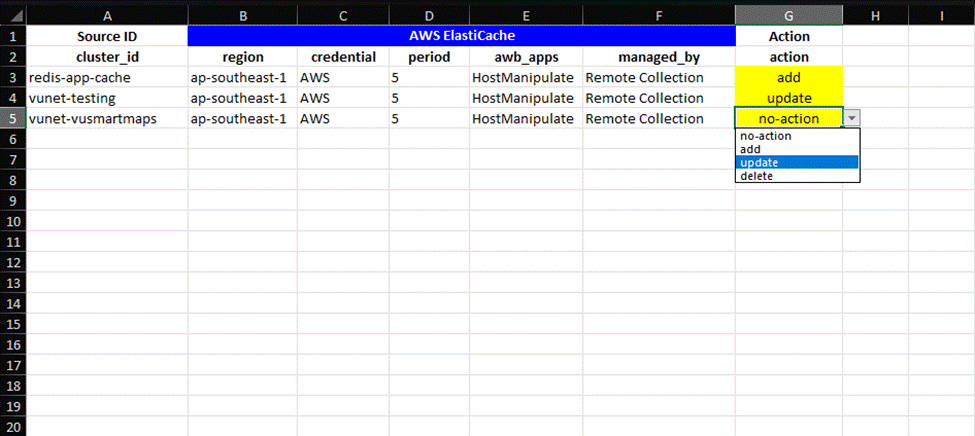Click the yellow "update" cell in row 4
975x436 pixels.
789,98
